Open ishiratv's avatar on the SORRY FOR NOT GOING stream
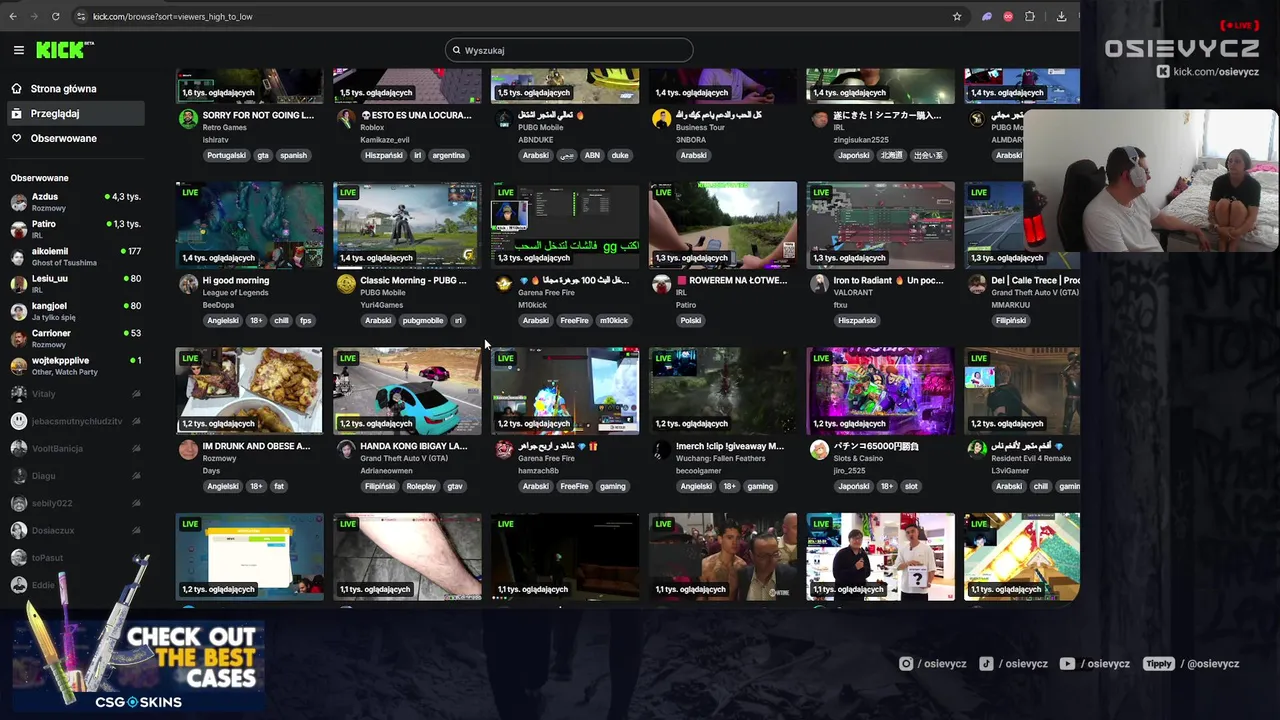Screen dimensions: 1280x720 [188, 119]
